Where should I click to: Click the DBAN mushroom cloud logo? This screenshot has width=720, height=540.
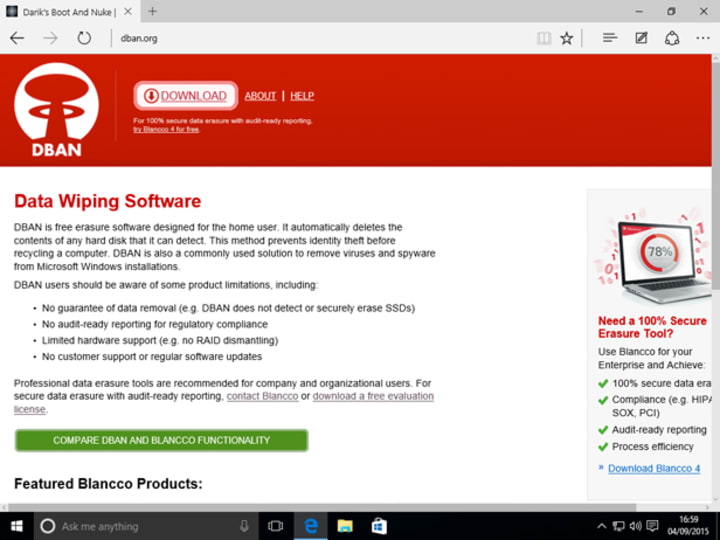coord(56,110)
